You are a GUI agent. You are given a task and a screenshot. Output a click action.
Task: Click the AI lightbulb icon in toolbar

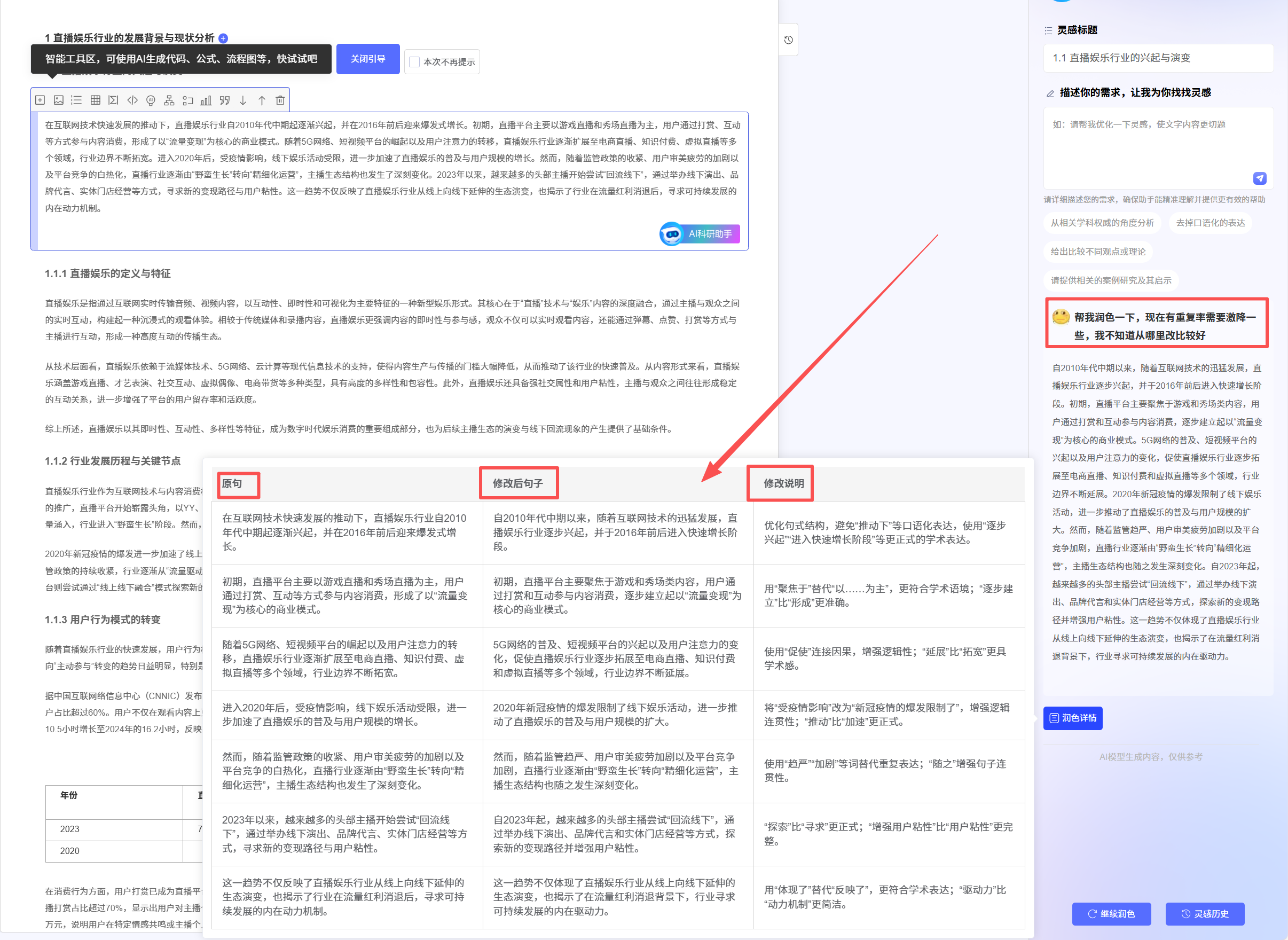[150, 100]
